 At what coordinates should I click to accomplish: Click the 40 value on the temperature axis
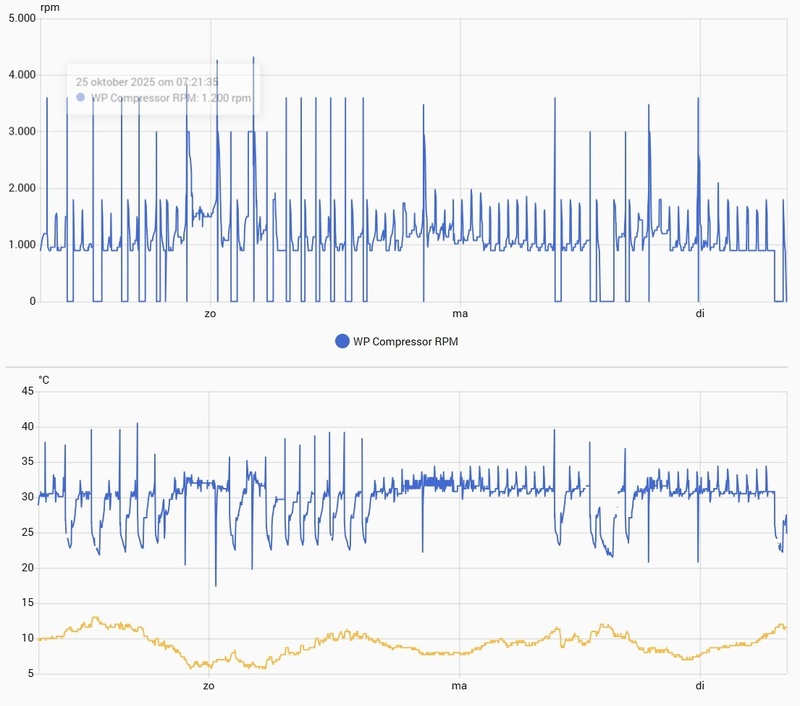tap(28, 426)
